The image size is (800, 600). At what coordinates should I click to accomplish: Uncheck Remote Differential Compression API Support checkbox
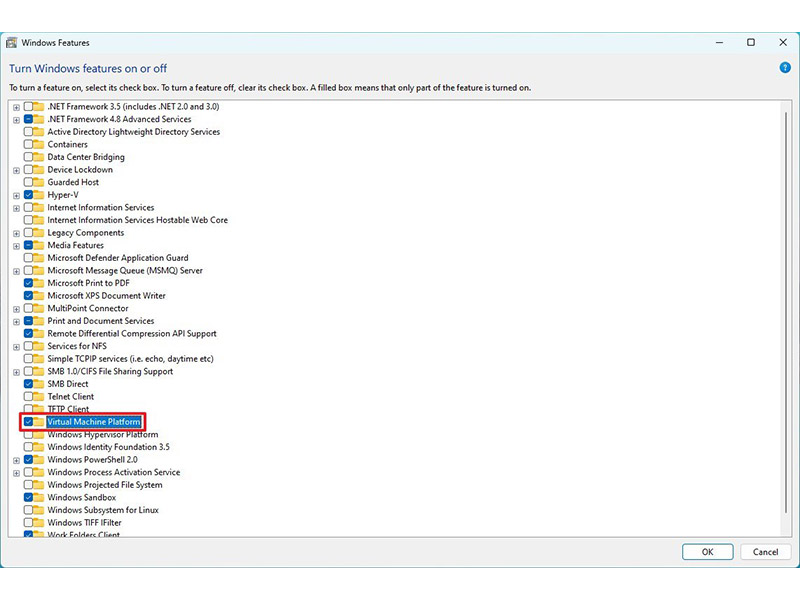pyautogui.click(x=28, y=334)
